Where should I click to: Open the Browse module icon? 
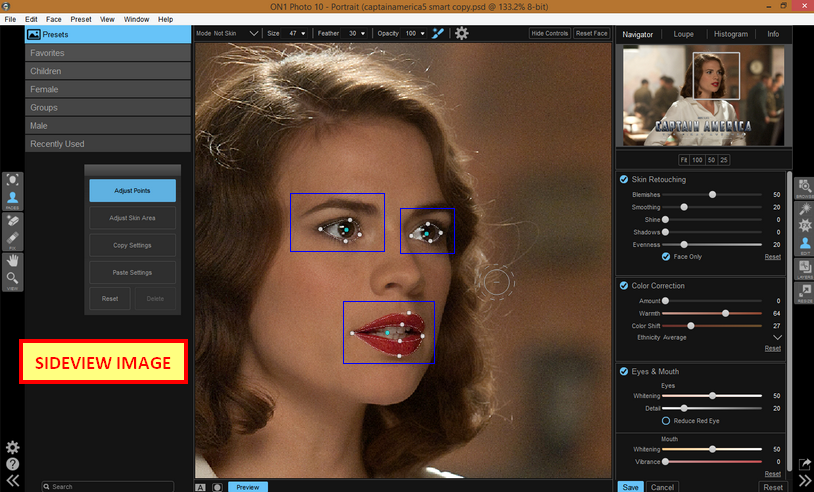tap(805, 189)
